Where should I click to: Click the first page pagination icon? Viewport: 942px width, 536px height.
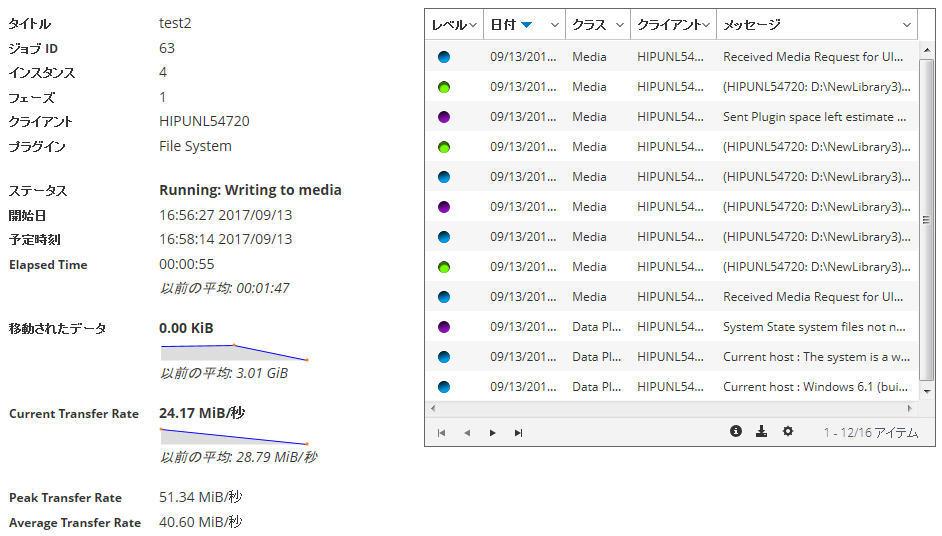(x=442, y=433)
